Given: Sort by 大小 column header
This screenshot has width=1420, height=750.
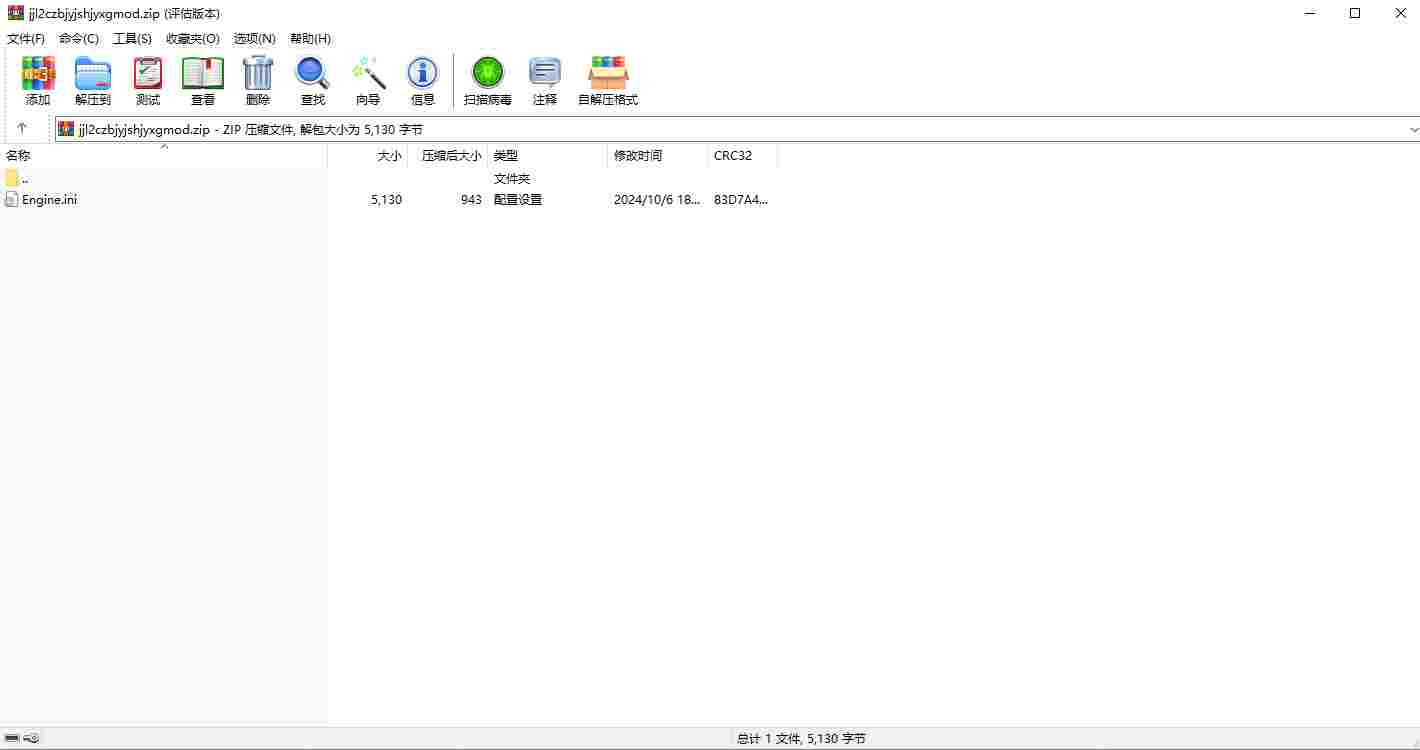Looking at the screenshot, I should [x=368, y=155].
